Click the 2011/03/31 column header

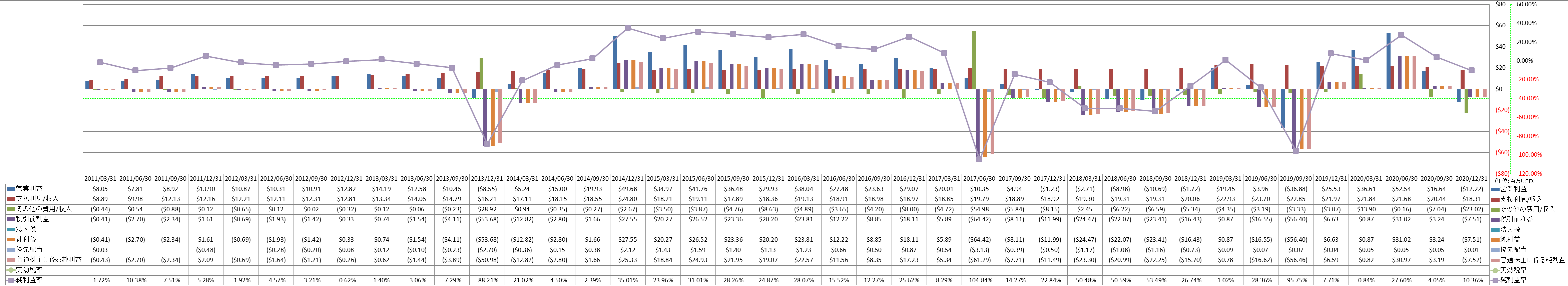coord(100,179)
